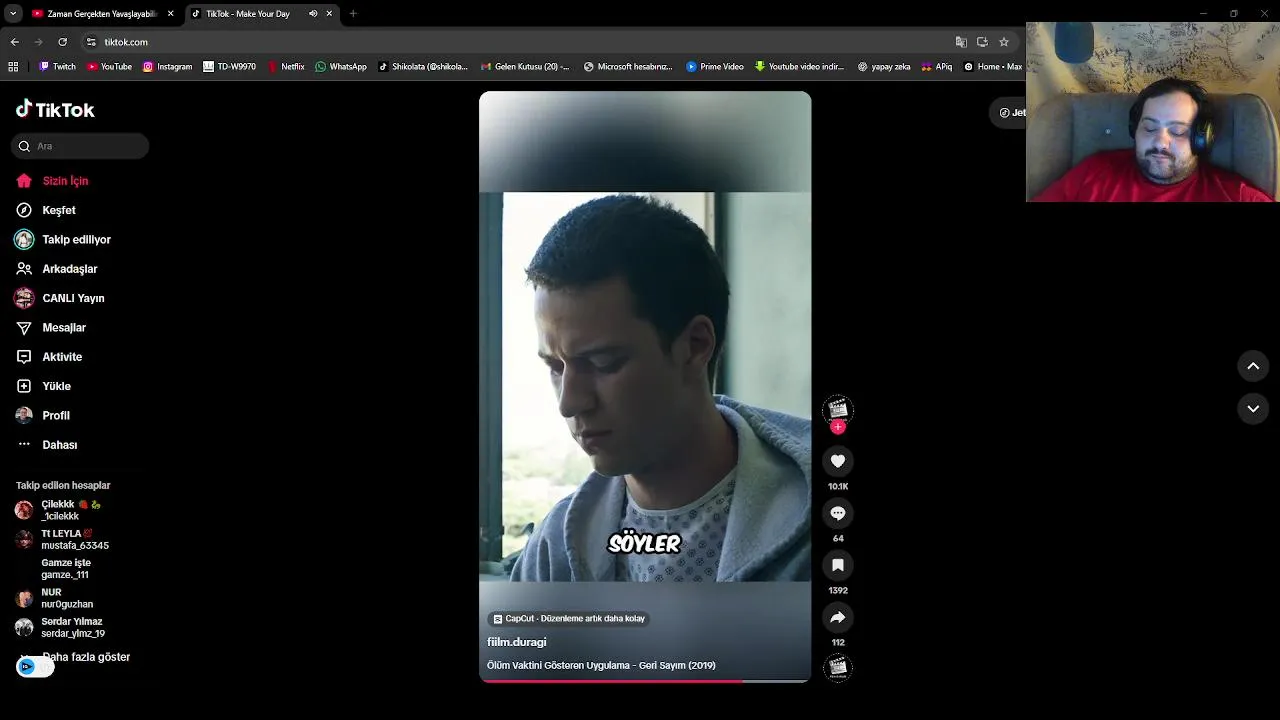Open followed account serdar_ylmz_19
Screen dimensions: 1280x720
pos(60,627)
